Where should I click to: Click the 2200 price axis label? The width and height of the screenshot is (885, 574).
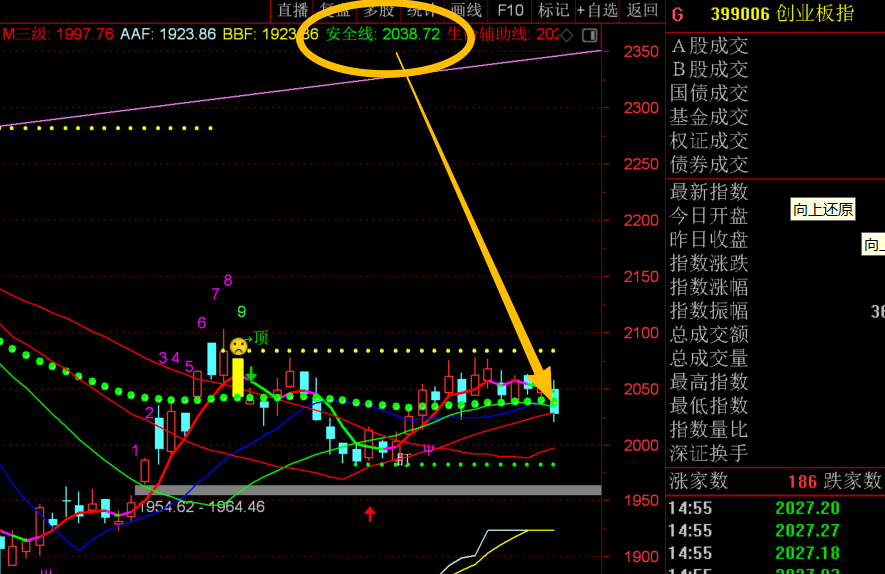click(641, 220)
